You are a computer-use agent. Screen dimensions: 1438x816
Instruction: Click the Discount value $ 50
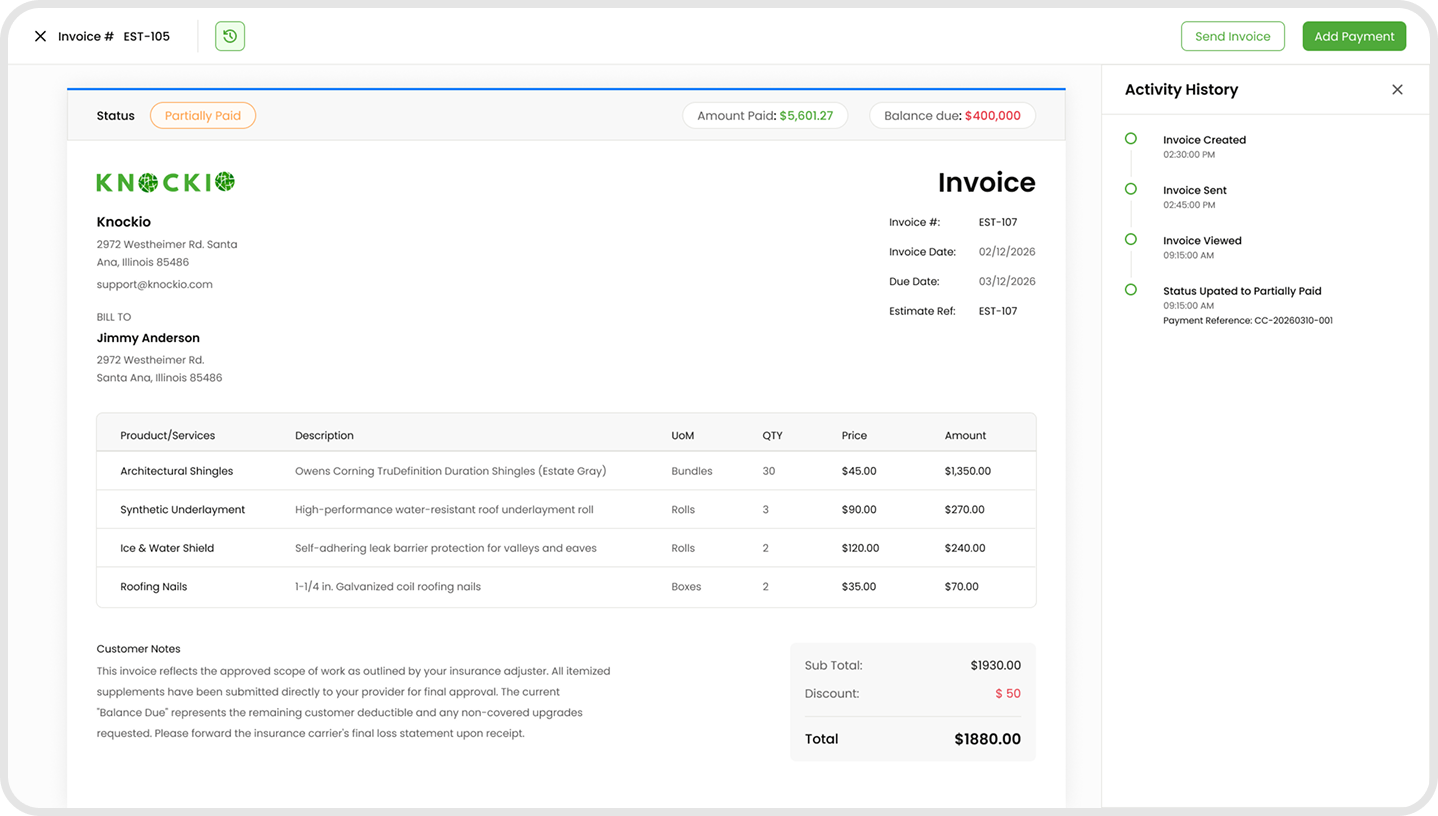click(x=1008, y=693)
